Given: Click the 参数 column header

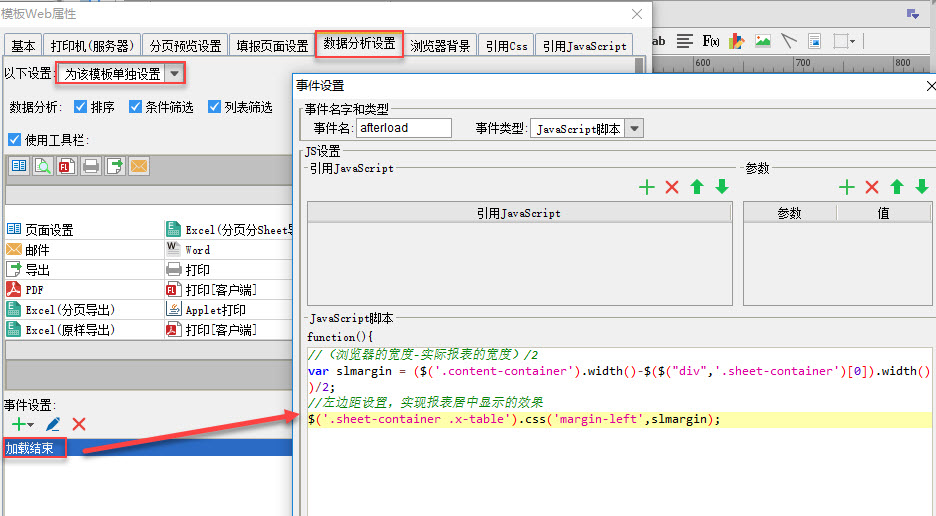Looking at the screenshot, I should pos(790,213).
